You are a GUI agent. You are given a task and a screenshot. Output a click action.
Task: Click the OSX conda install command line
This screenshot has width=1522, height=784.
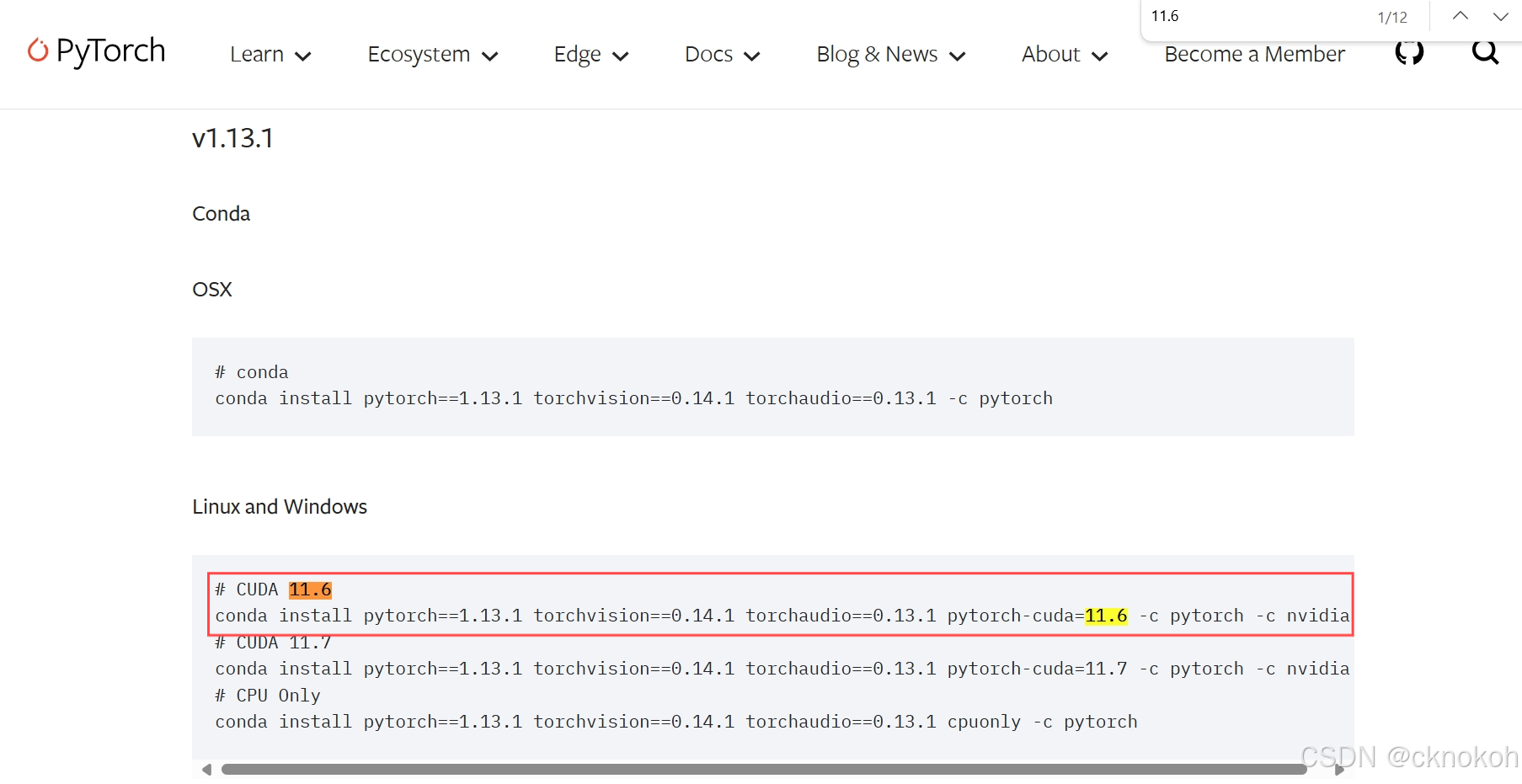click(633, 398)
